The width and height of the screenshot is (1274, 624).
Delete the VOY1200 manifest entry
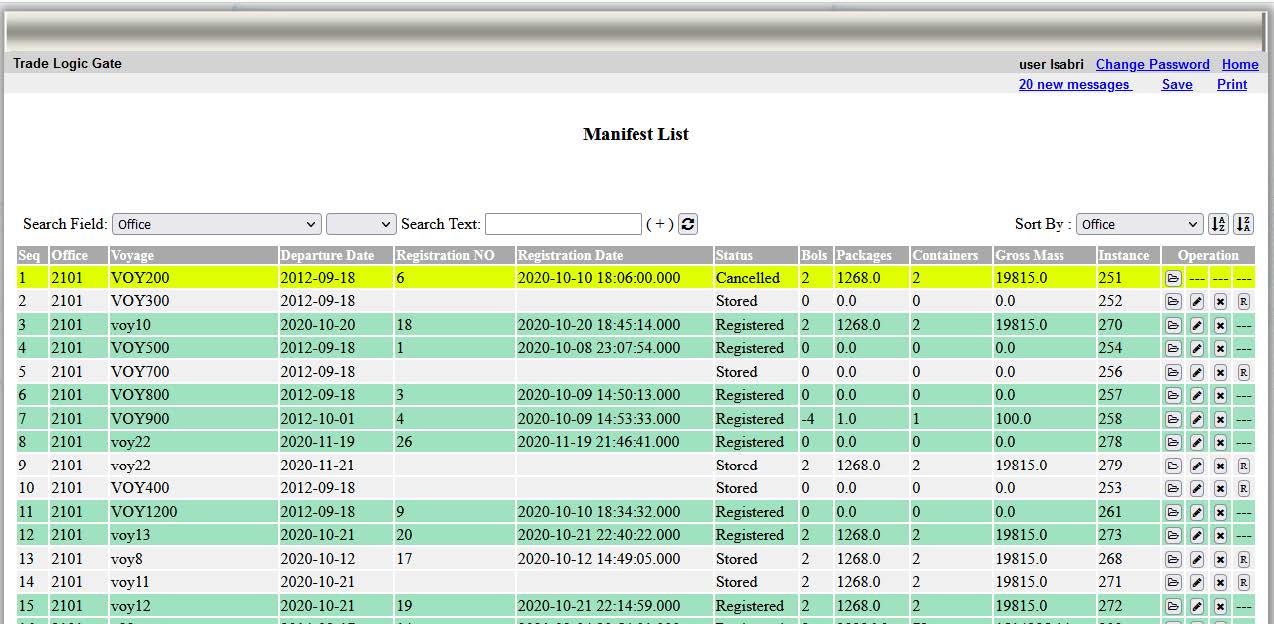tap(1220, 512)
